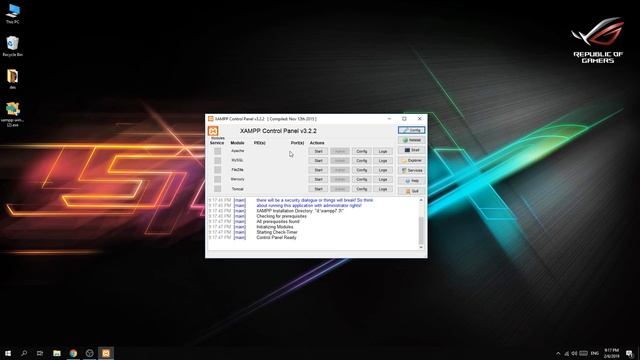Select the Recycle Bin desktop icon
Image resolution: width=640 pixels, height=360 pixels.
[13, 46]
